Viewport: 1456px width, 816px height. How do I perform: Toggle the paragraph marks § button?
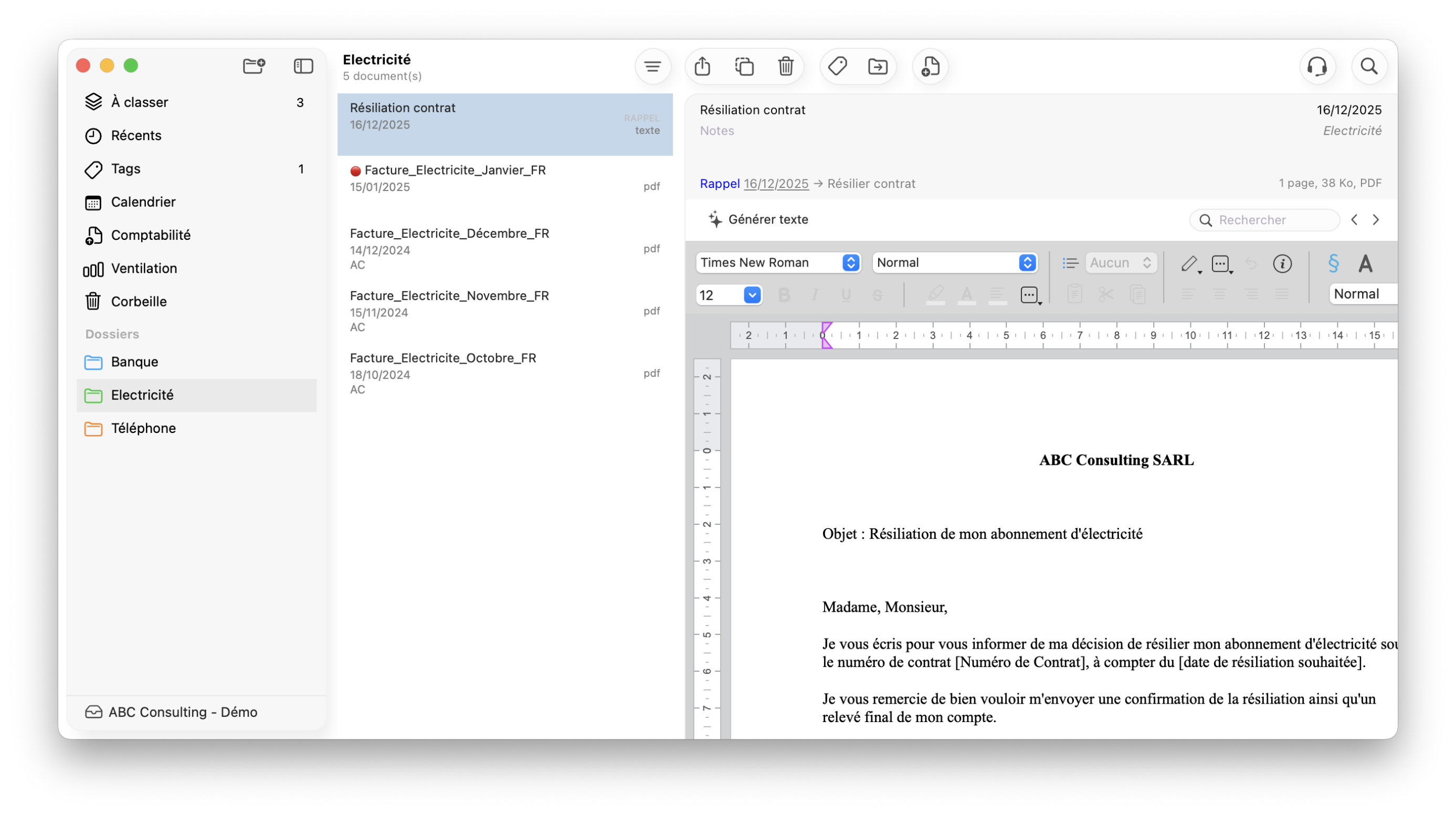pos(1333,263)
